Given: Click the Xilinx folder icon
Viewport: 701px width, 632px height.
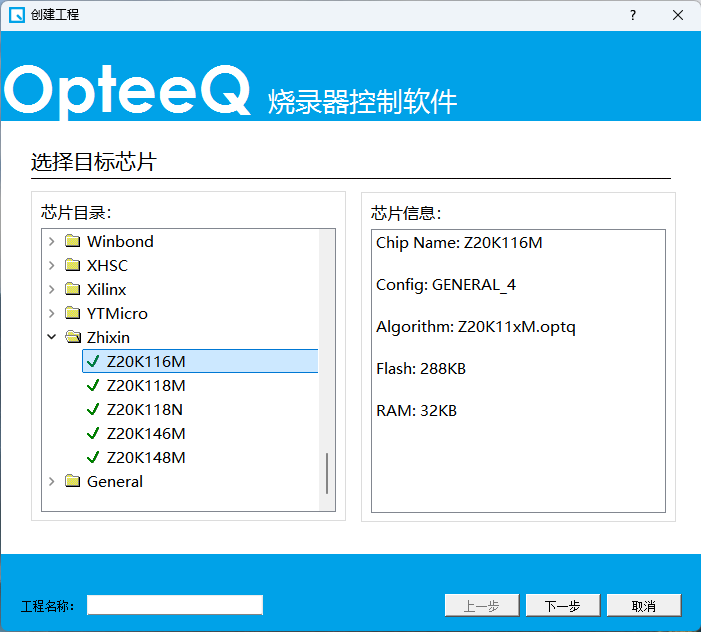Looking at the screenshot, I should click(x=72, y=289).
